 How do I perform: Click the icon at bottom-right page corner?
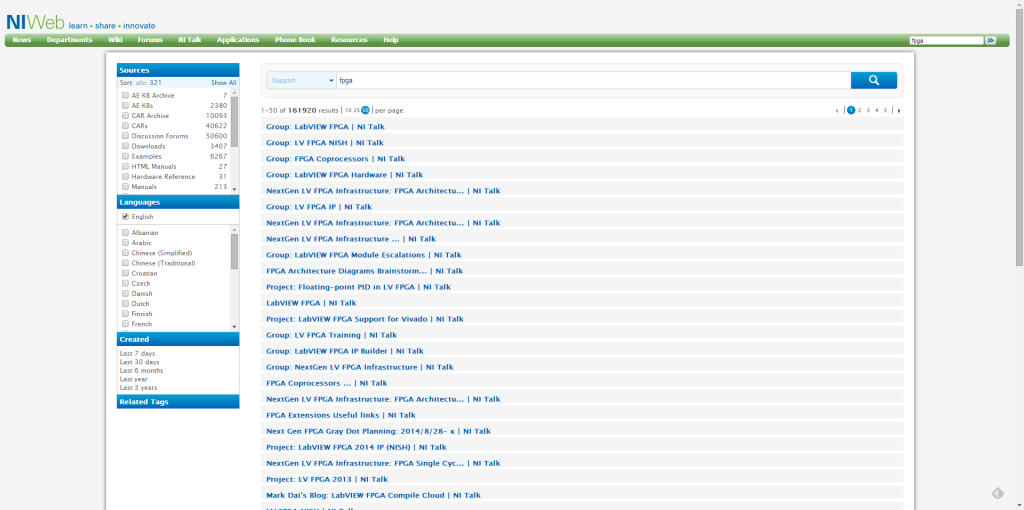coord(997,493)
